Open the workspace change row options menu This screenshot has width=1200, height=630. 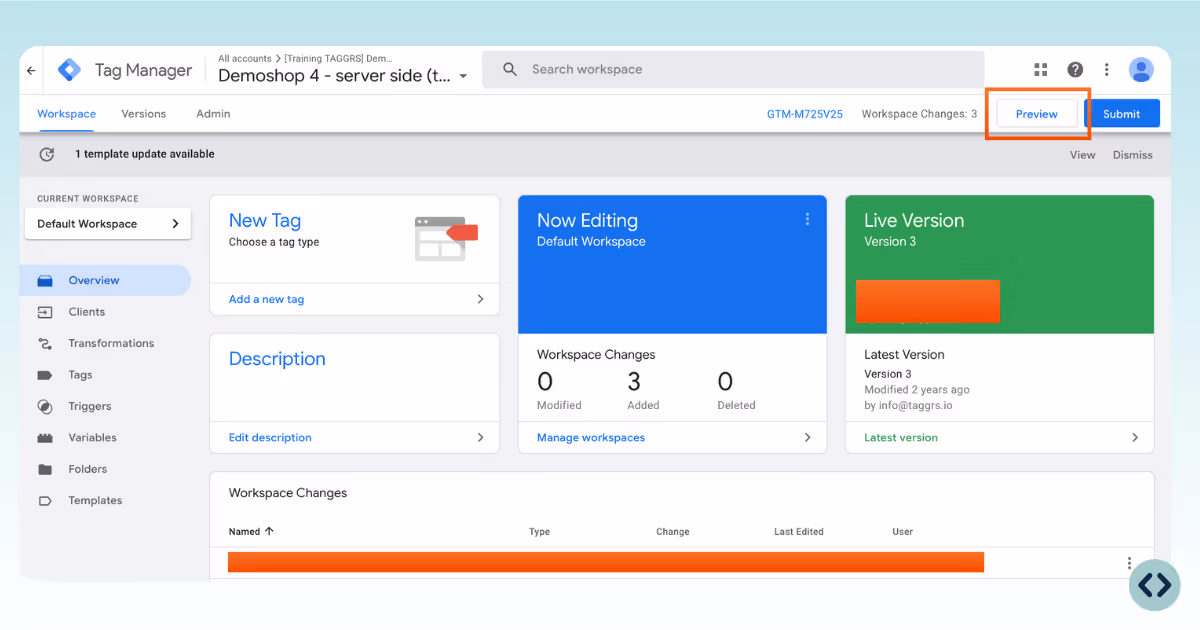pyautogui.click(x=1129, y=563)
